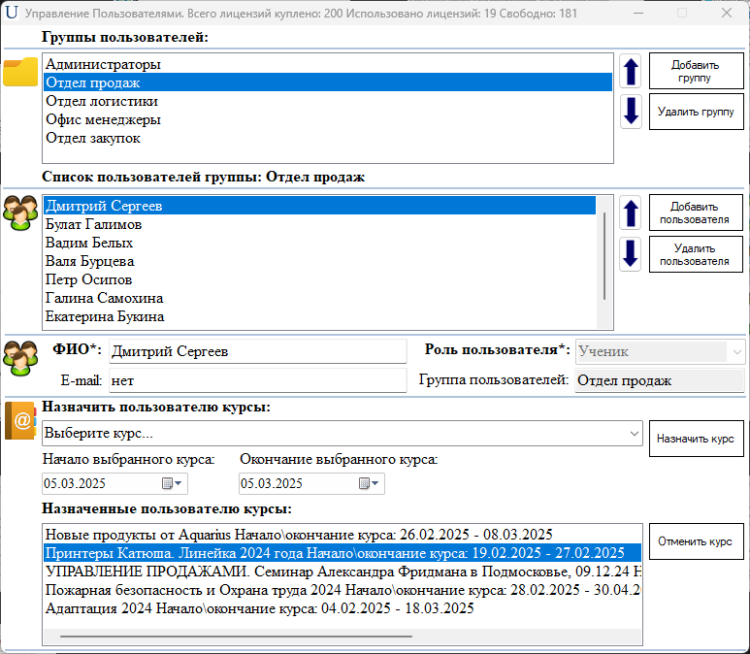The image size is (750, 654).
Task: Select user 'Галина Самохина' in list
Action: pyautogui.click(x=104, y=298)
